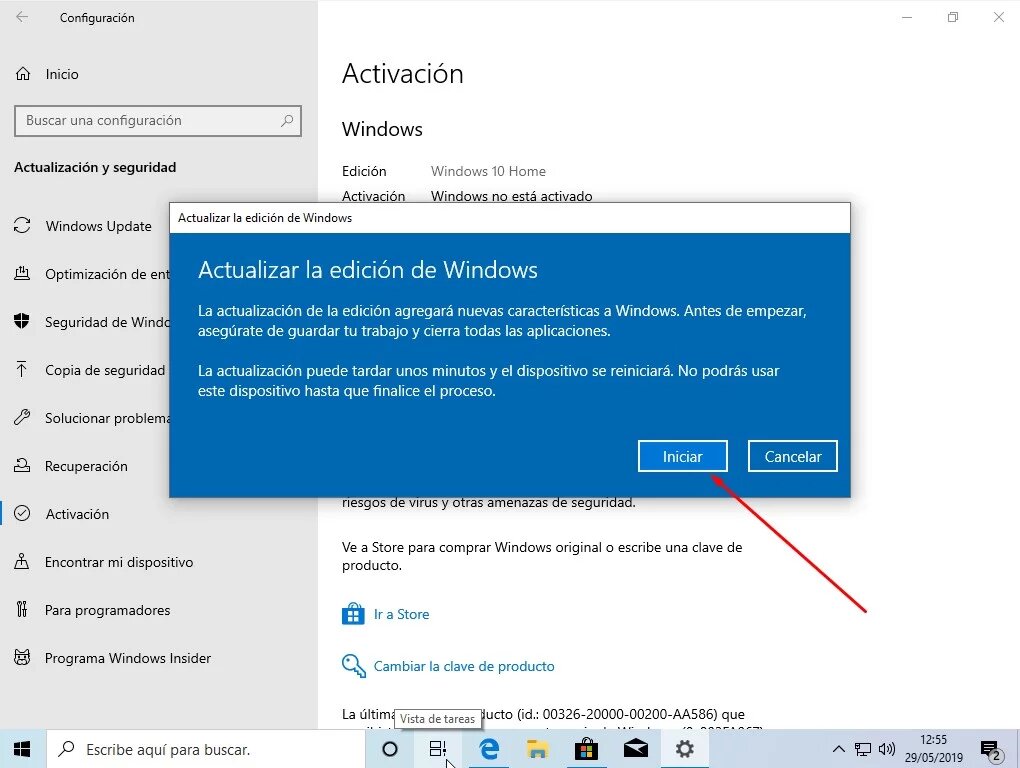The image size is (1020, 768).
Task: Click the magnifier icon in settings search
Action: pyautogui.click(x=286, y=120)
